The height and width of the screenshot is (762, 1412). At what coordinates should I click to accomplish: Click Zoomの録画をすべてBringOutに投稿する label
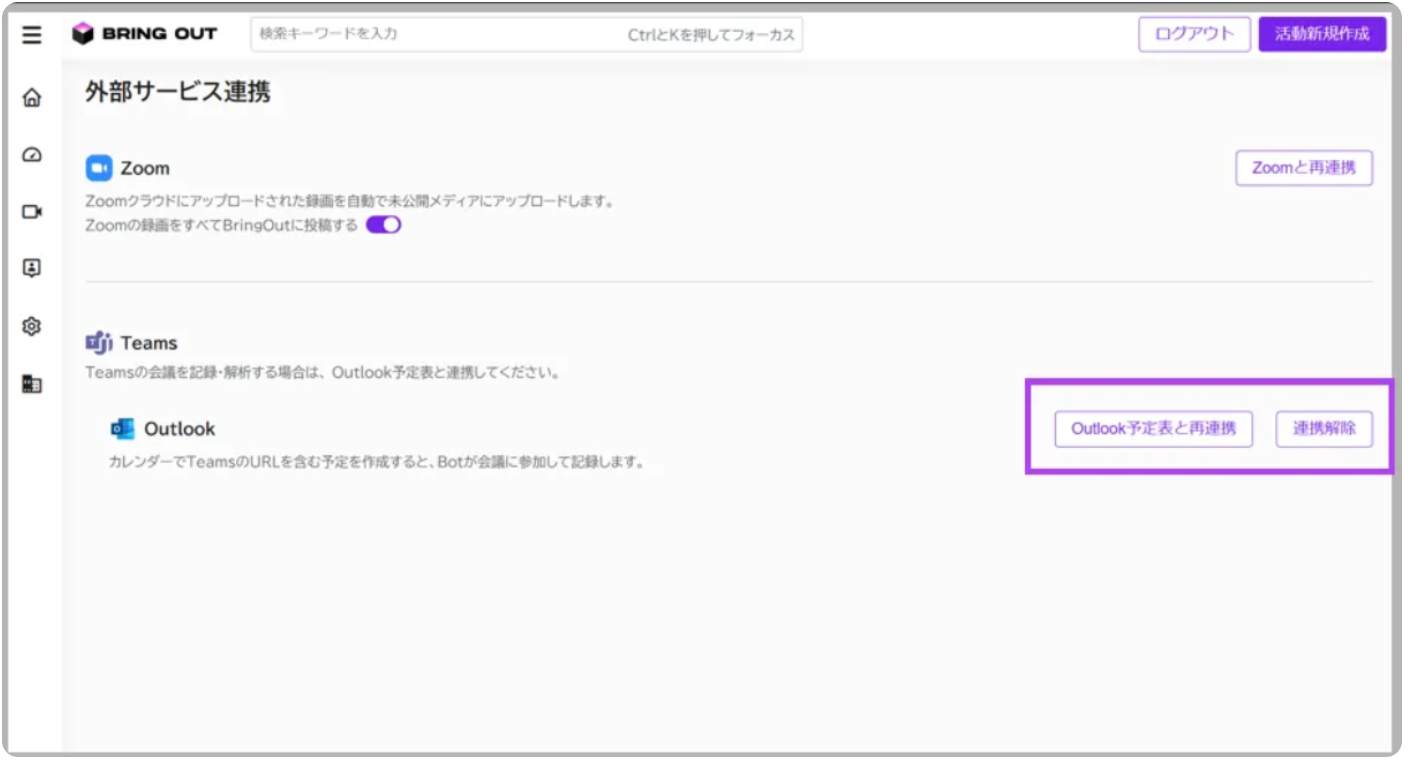click(222, 225)
